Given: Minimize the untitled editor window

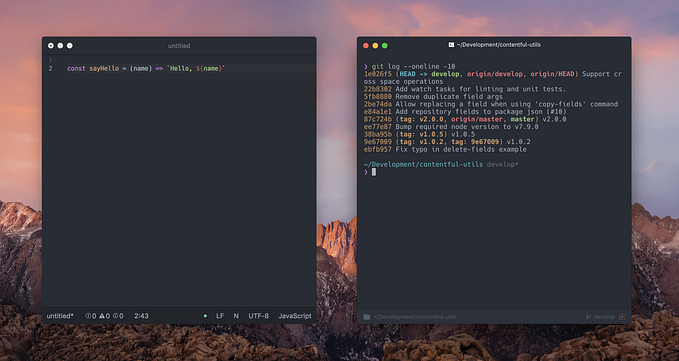Looking at the screenshot, I should click(60, 45).
